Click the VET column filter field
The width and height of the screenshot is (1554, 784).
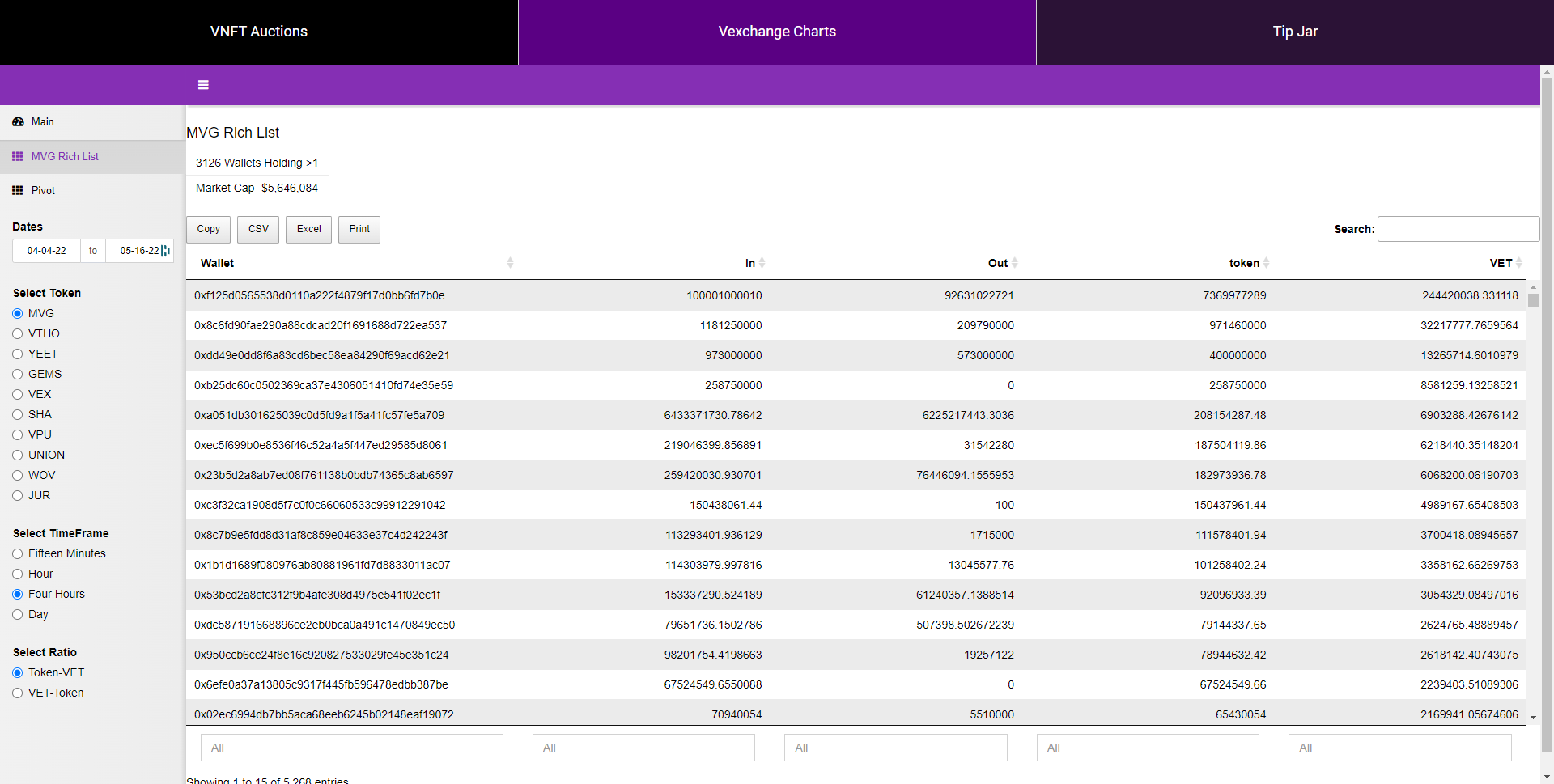(1400, 748)
